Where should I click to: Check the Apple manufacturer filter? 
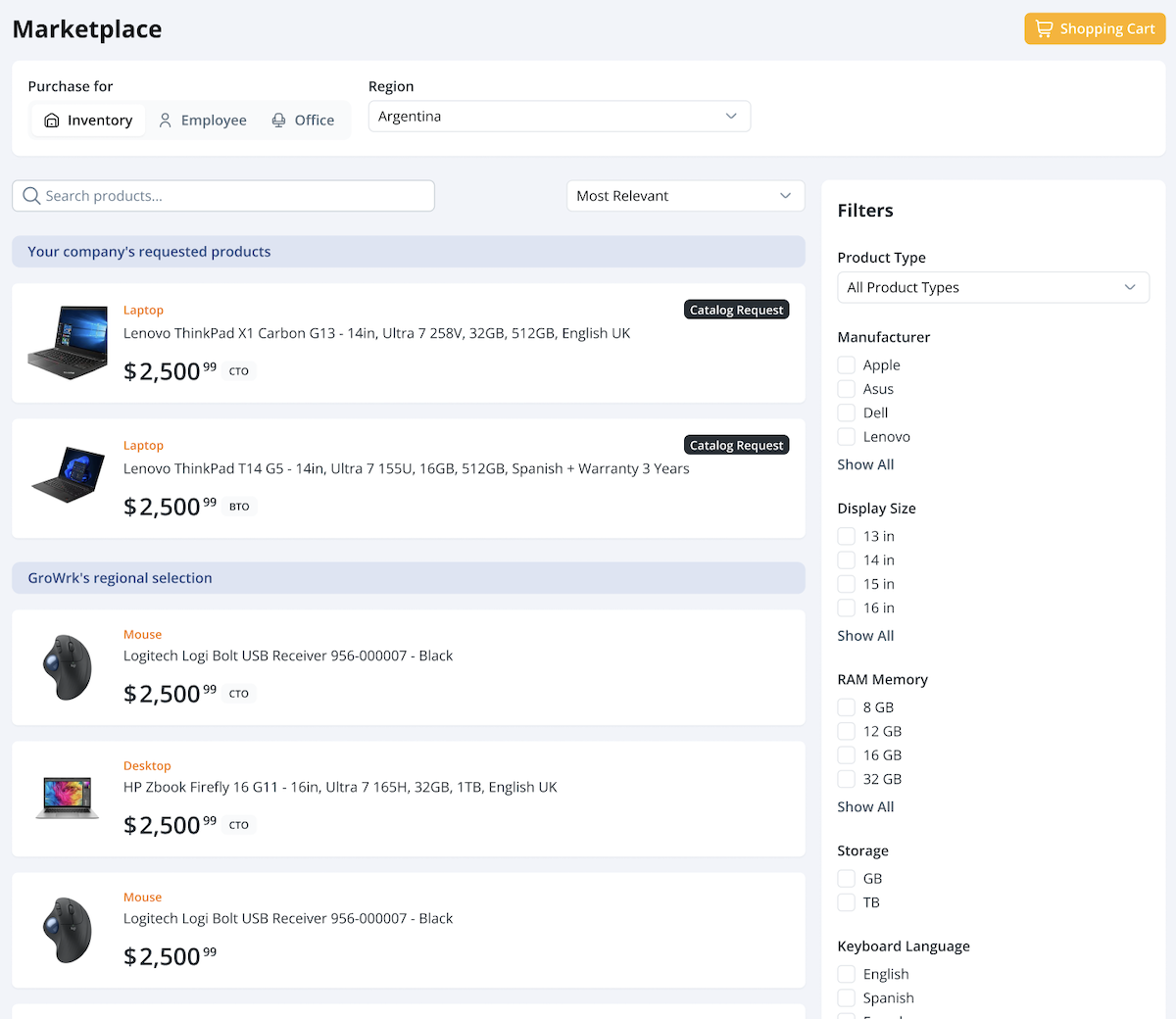pos(847,365)
